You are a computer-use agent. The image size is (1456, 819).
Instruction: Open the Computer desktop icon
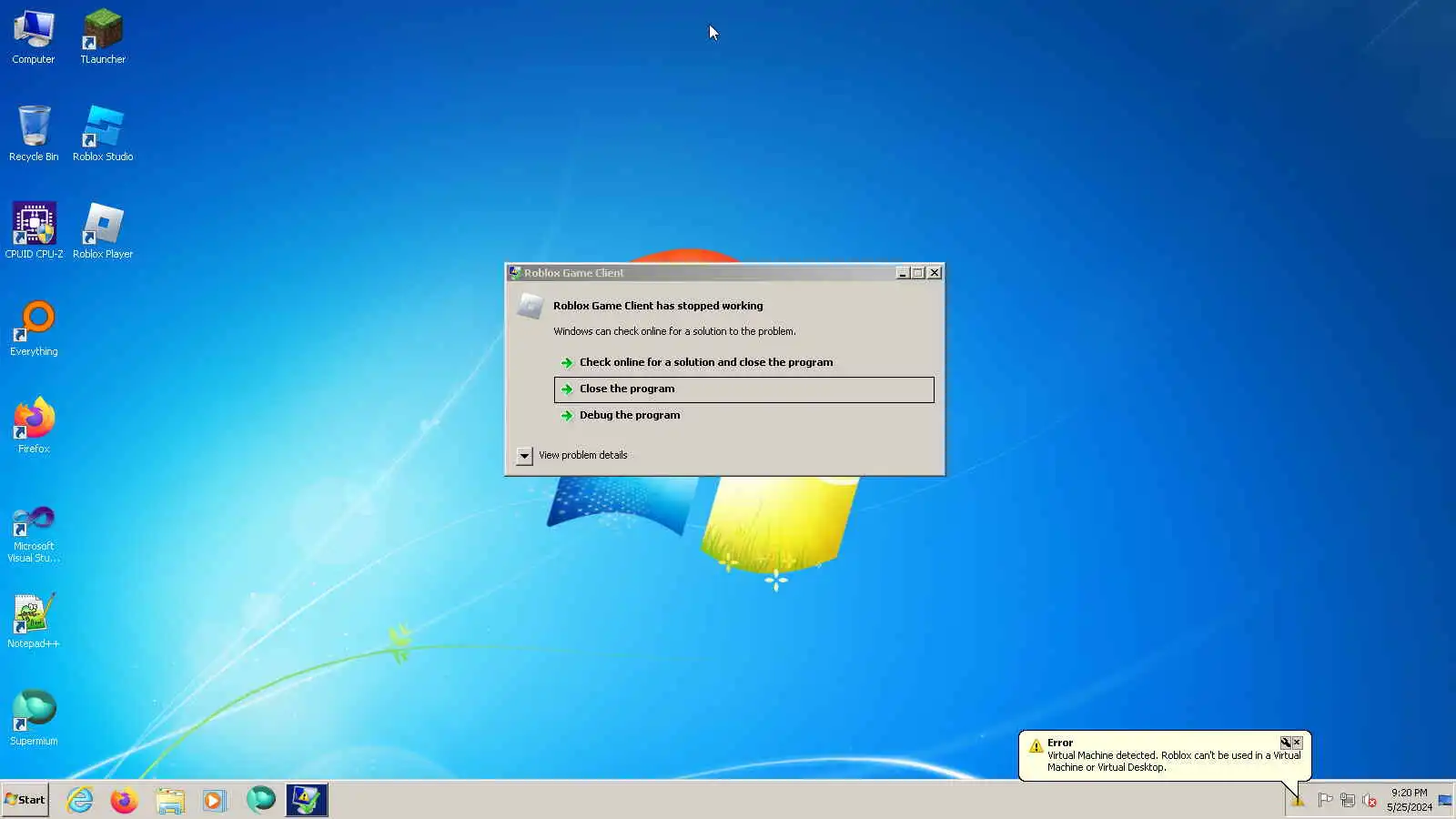pos(34,37)
